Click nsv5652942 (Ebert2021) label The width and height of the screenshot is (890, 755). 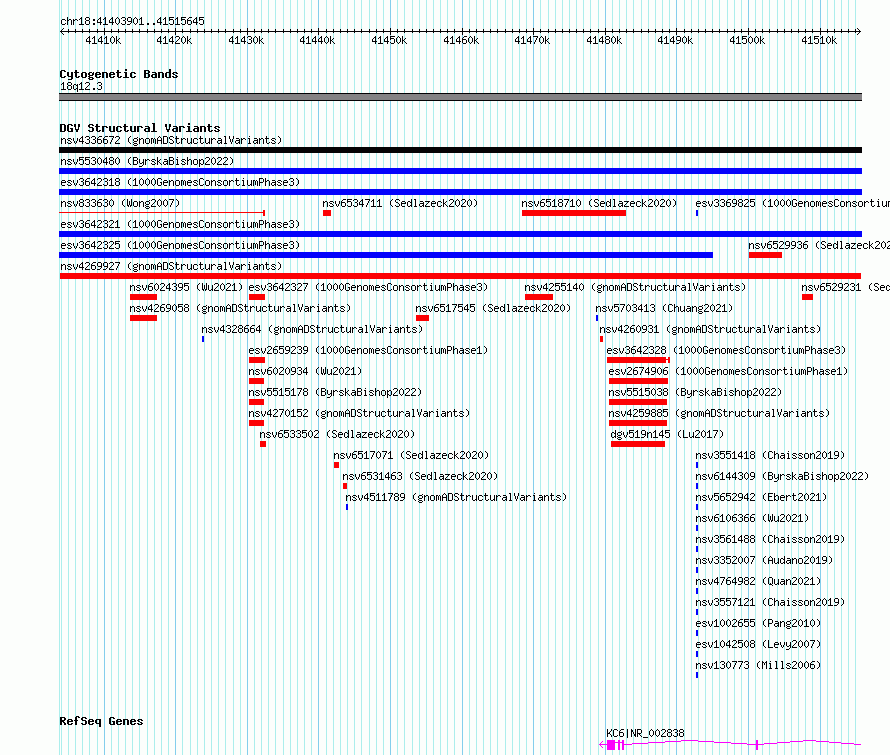point(761,497)
